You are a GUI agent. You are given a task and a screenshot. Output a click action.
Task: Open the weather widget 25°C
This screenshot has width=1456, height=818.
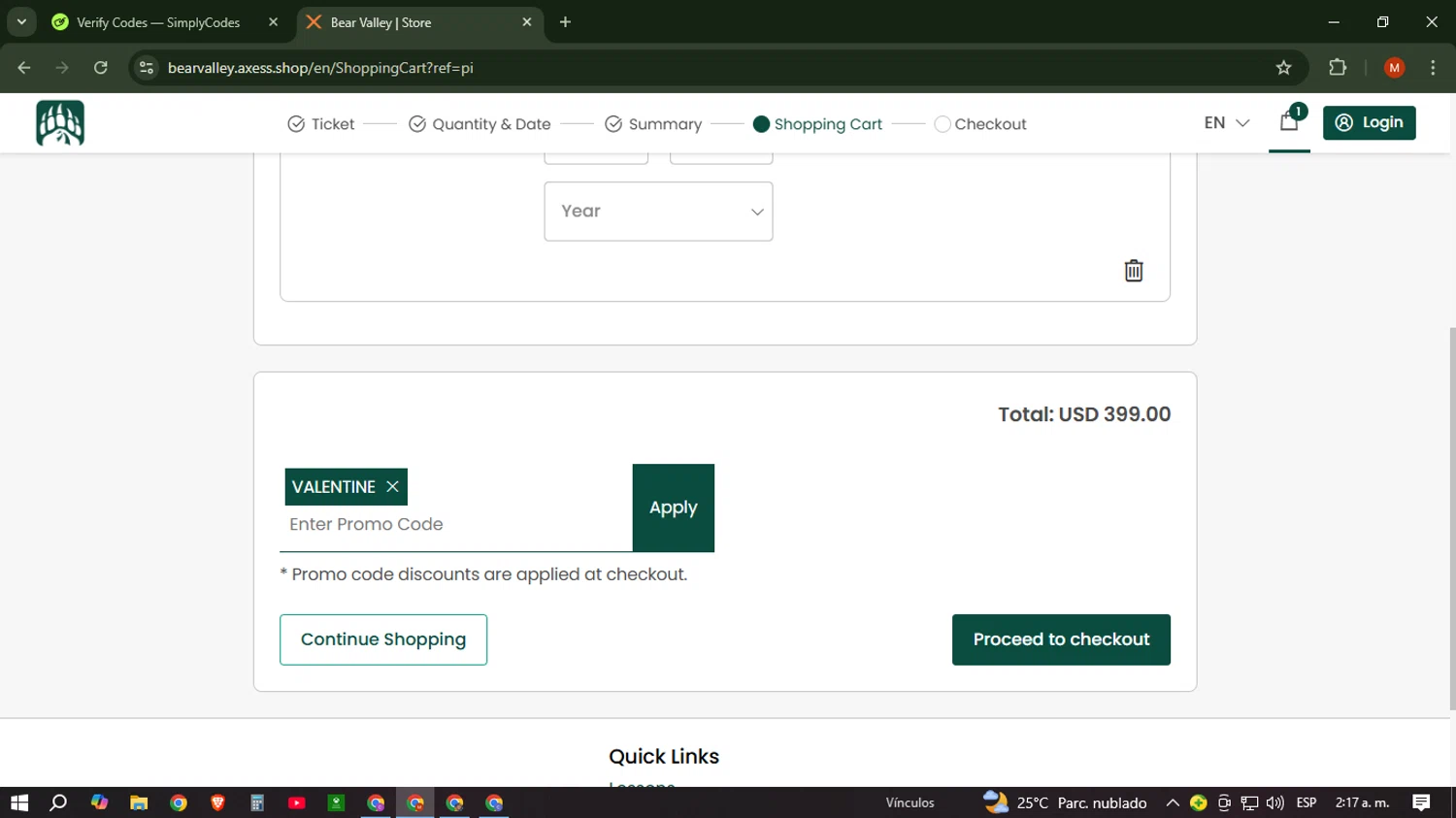pyautogui.click(x=1065, y=802)
